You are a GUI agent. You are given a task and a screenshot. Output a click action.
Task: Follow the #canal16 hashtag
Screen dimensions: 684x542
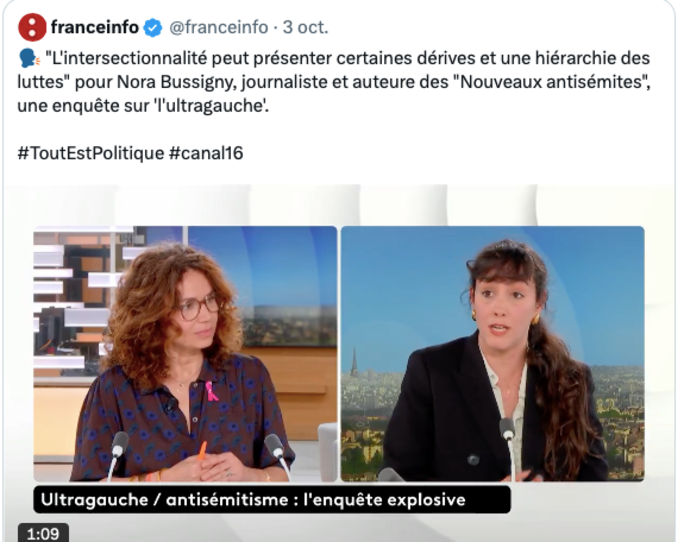point(206,154)
